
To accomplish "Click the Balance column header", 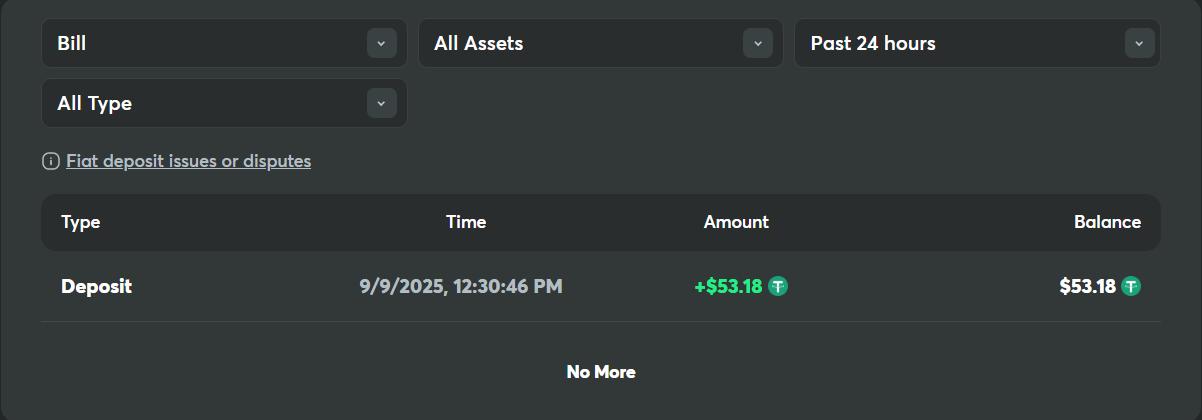I will pyautogui.click(x=1107, y=222).
